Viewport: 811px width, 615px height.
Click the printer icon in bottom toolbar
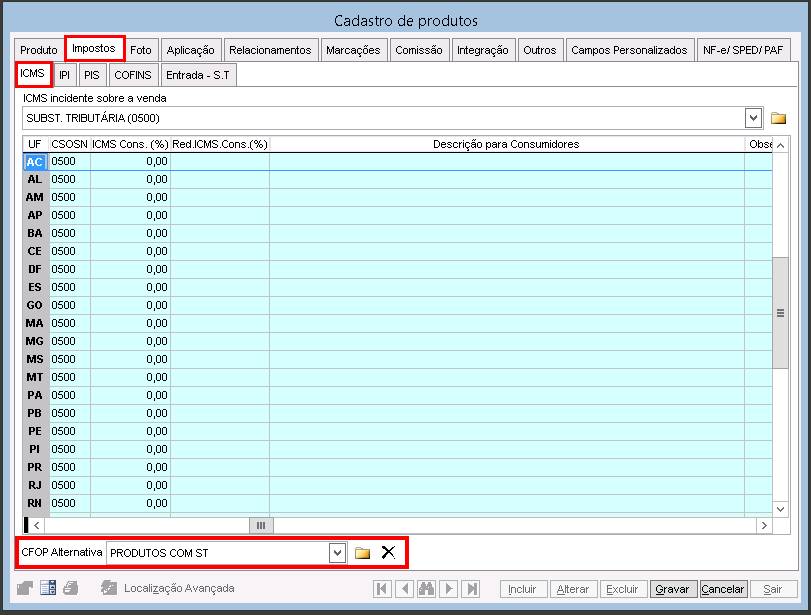70,588
